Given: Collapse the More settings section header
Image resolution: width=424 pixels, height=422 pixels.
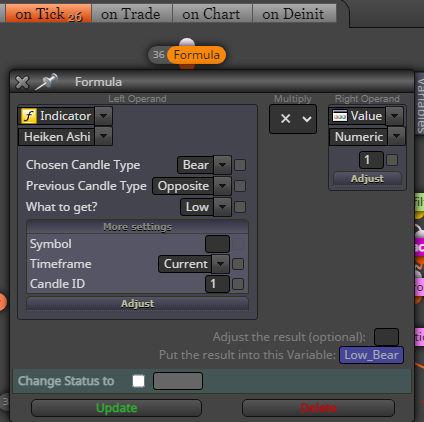Looking at the screenshot, I should tap(137, 227).
